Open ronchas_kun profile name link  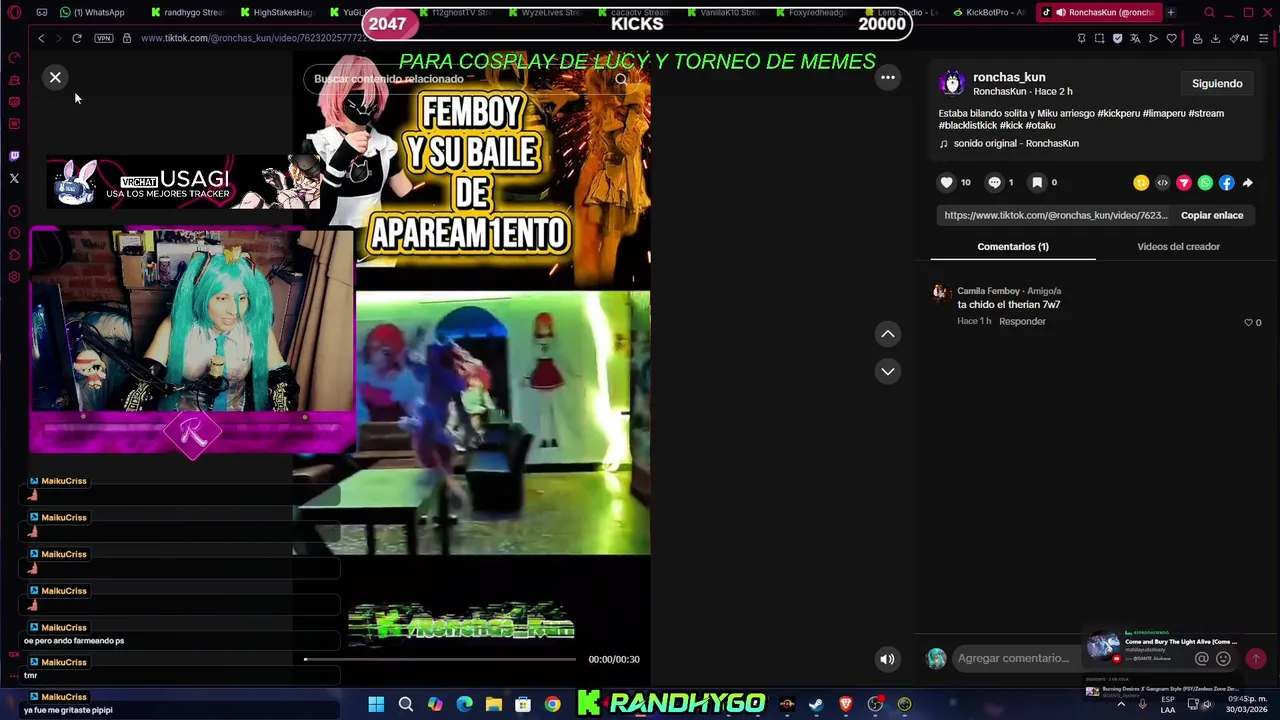[x=1009, y=77]
